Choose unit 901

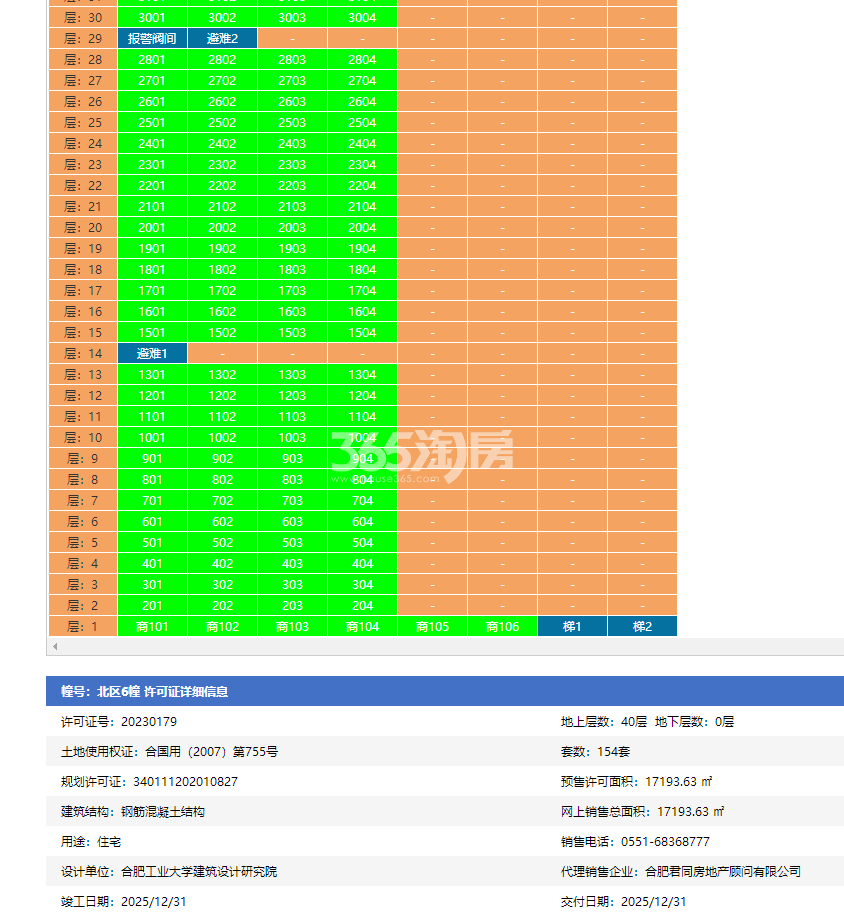[x=152, y=458]
